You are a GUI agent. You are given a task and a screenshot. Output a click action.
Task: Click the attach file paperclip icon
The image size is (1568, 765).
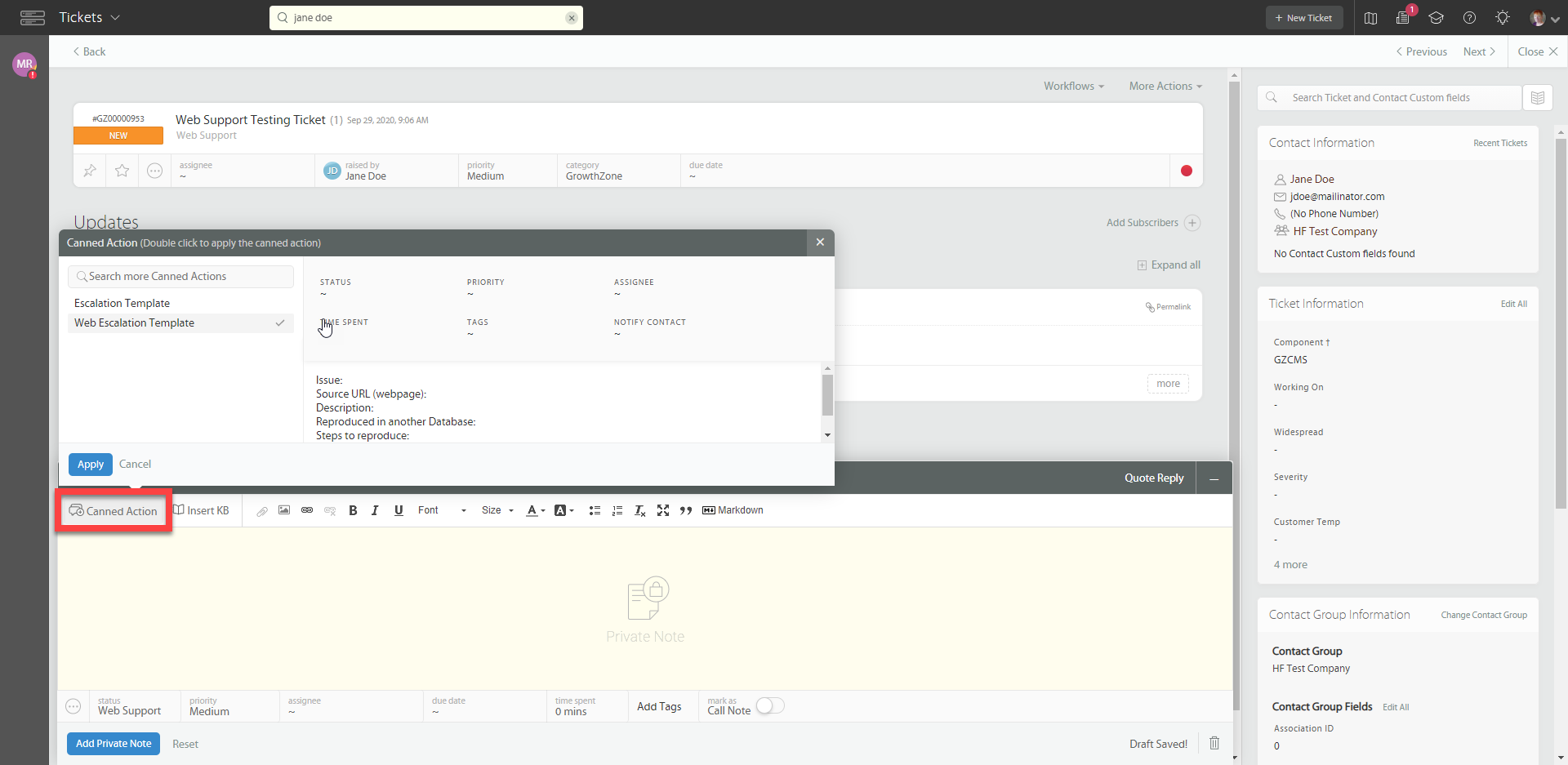261,511
